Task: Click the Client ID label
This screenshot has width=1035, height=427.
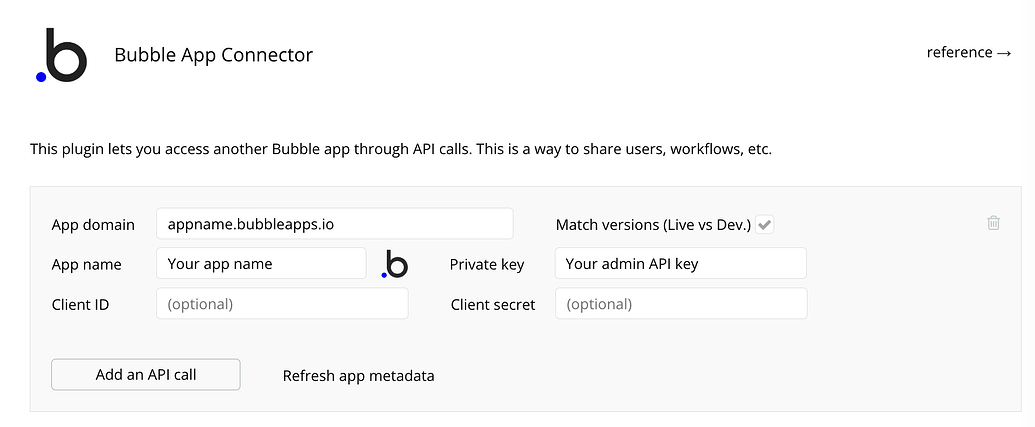Action: coord(81,304)
